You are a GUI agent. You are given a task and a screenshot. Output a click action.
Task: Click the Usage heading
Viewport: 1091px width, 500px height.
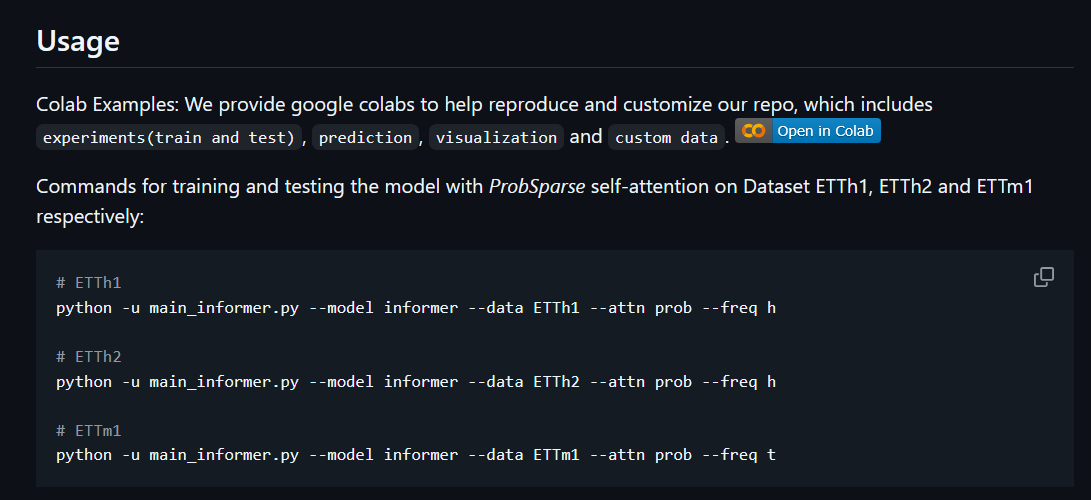tap(78, 41)
